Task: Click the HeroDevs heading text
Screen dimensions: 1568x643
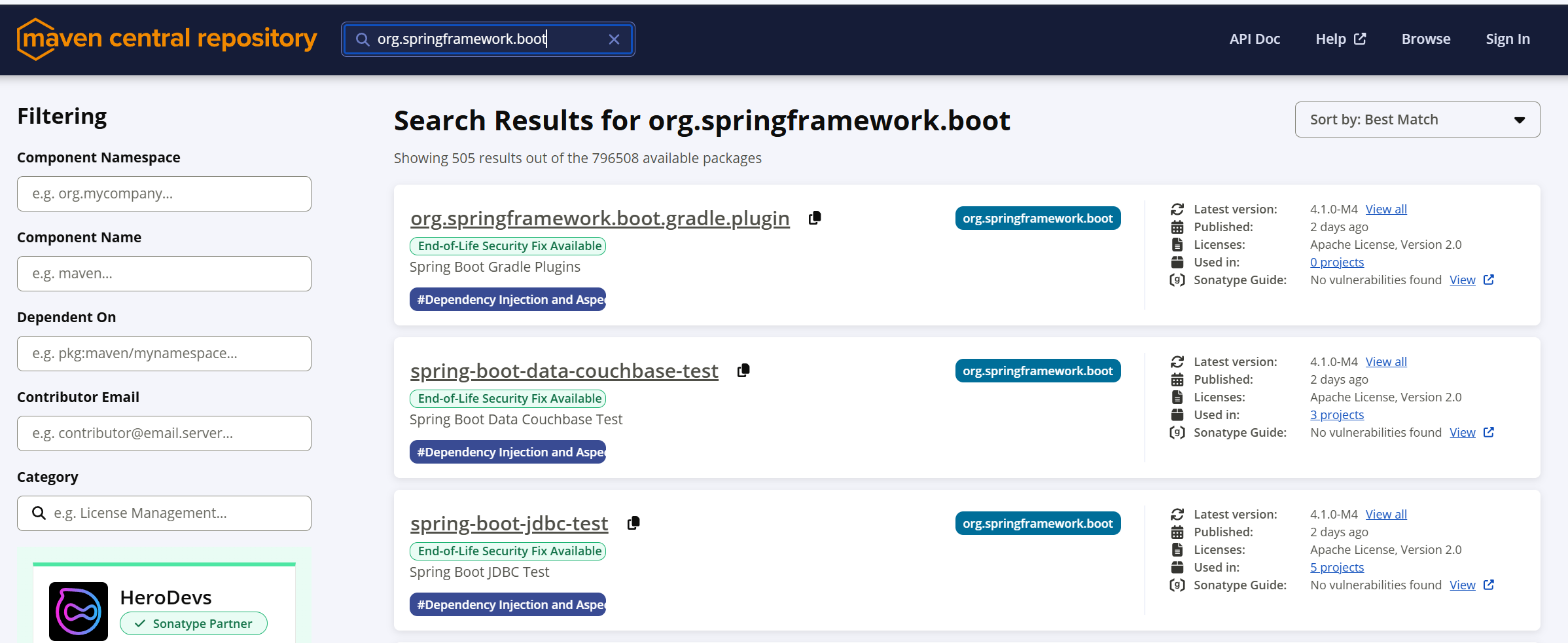Action: (166, 597)
